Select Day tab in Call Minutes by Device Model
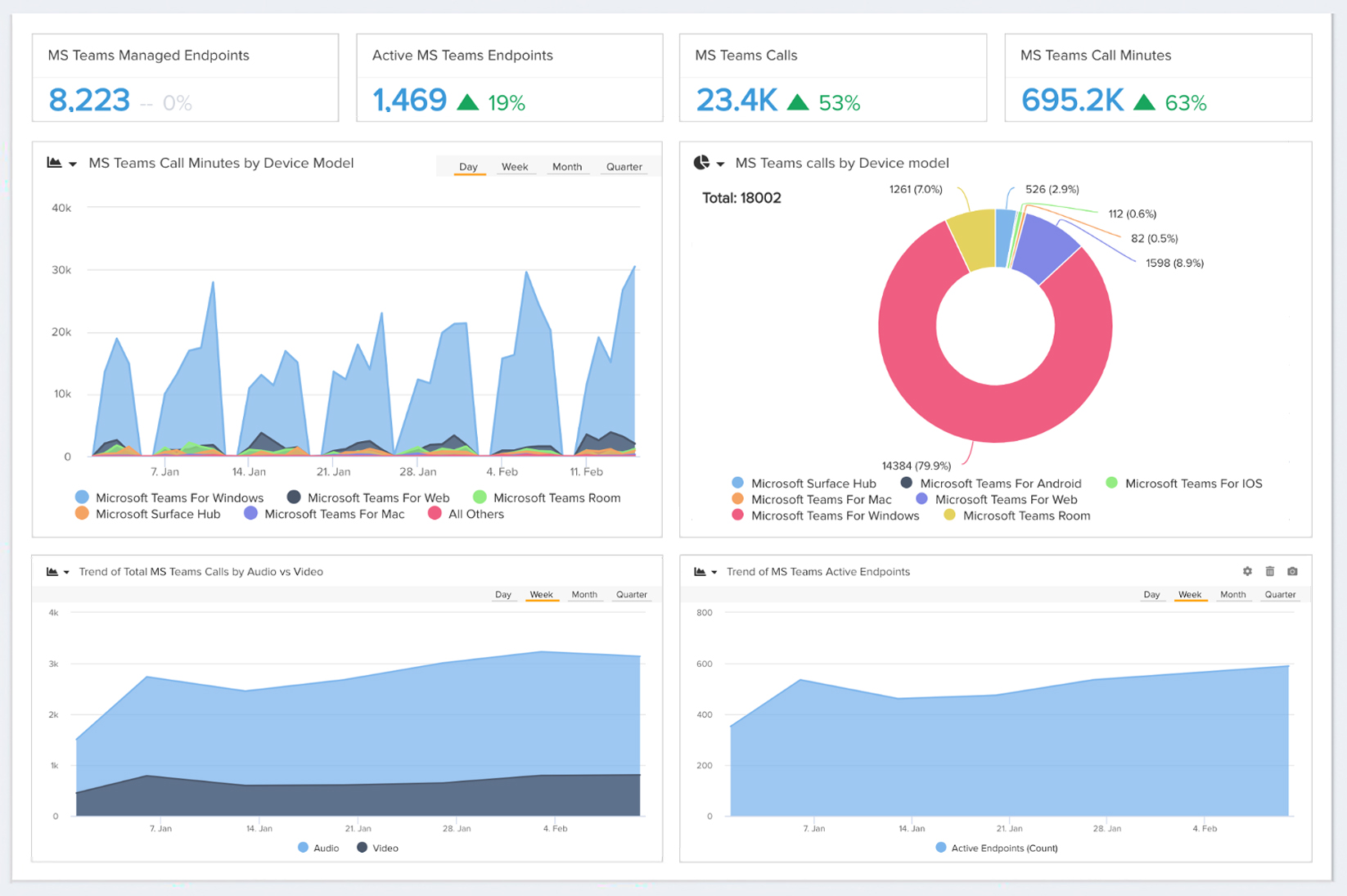This screenshot has width=1347, height=896. pos(468,166)
